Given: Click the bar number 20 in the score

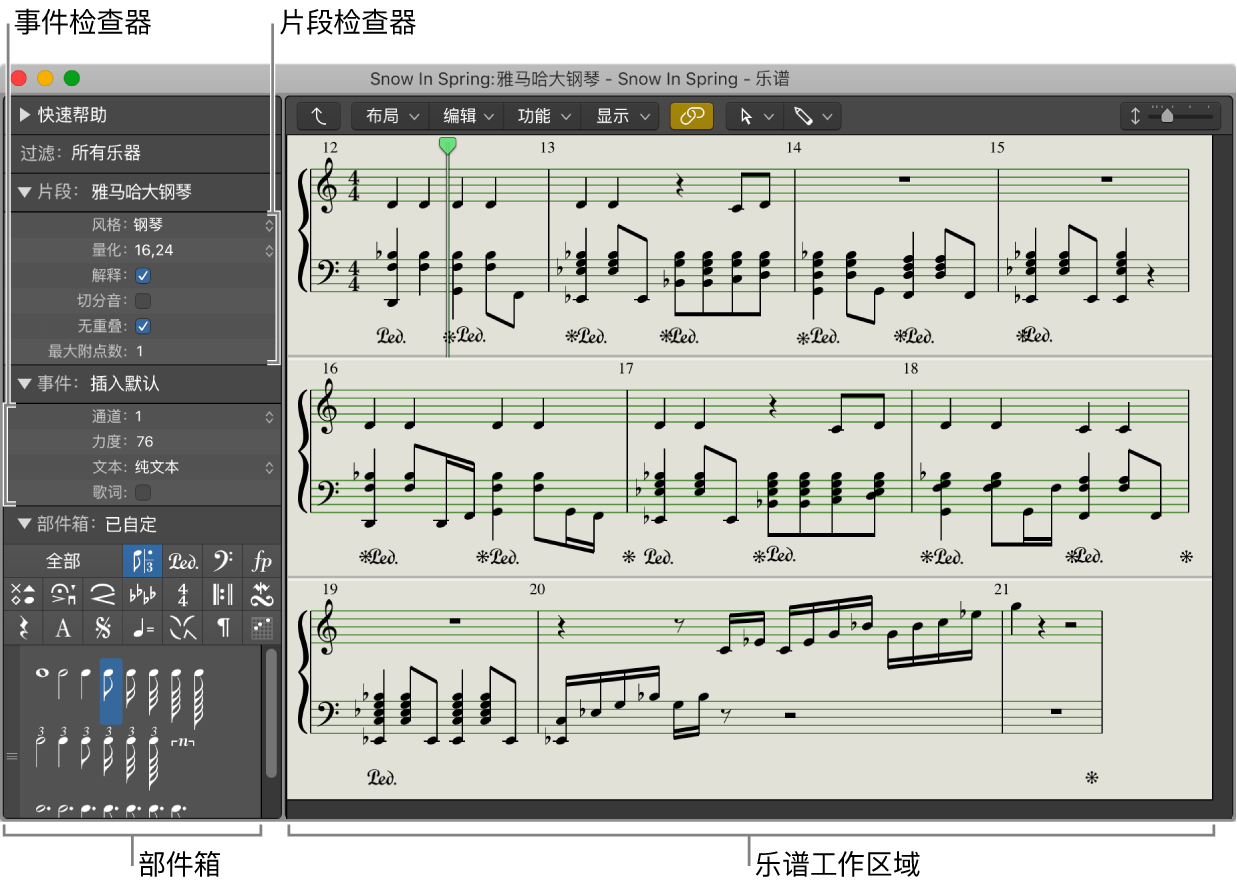Looking at the screenshot, I should pyautogui.click(x=537, y=589).
